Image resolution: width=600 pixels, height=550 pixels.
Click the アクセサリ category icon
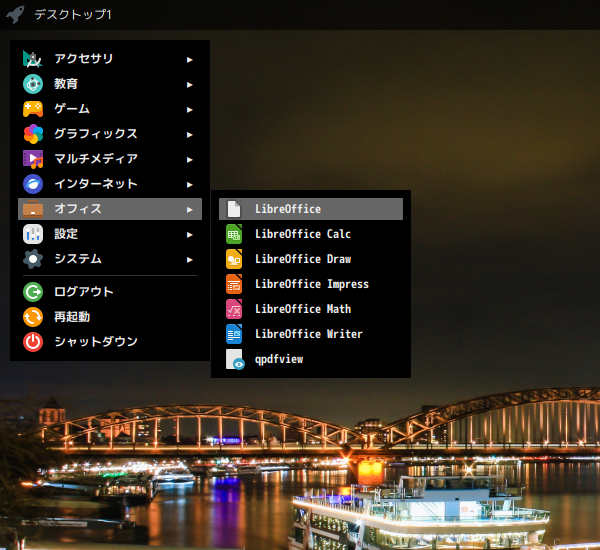33,59
